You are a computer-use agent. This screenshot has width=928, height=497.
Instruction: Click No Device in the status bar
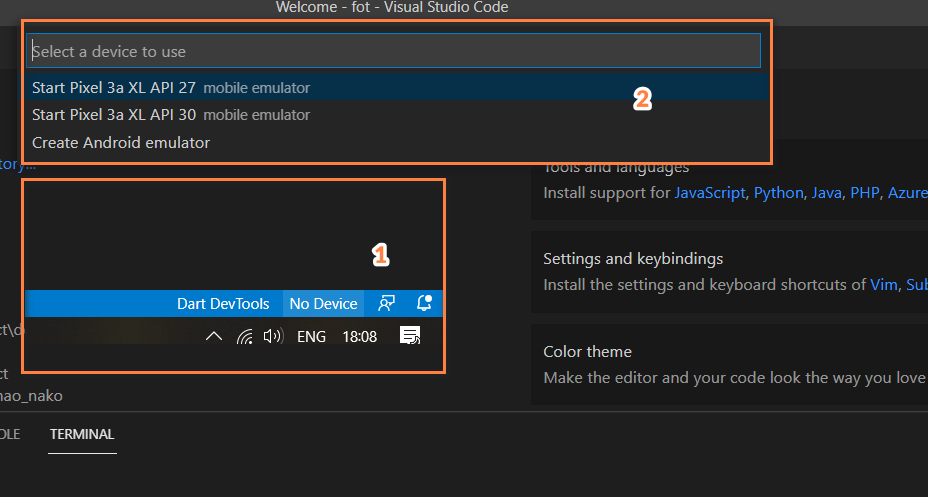click(323, 304)
